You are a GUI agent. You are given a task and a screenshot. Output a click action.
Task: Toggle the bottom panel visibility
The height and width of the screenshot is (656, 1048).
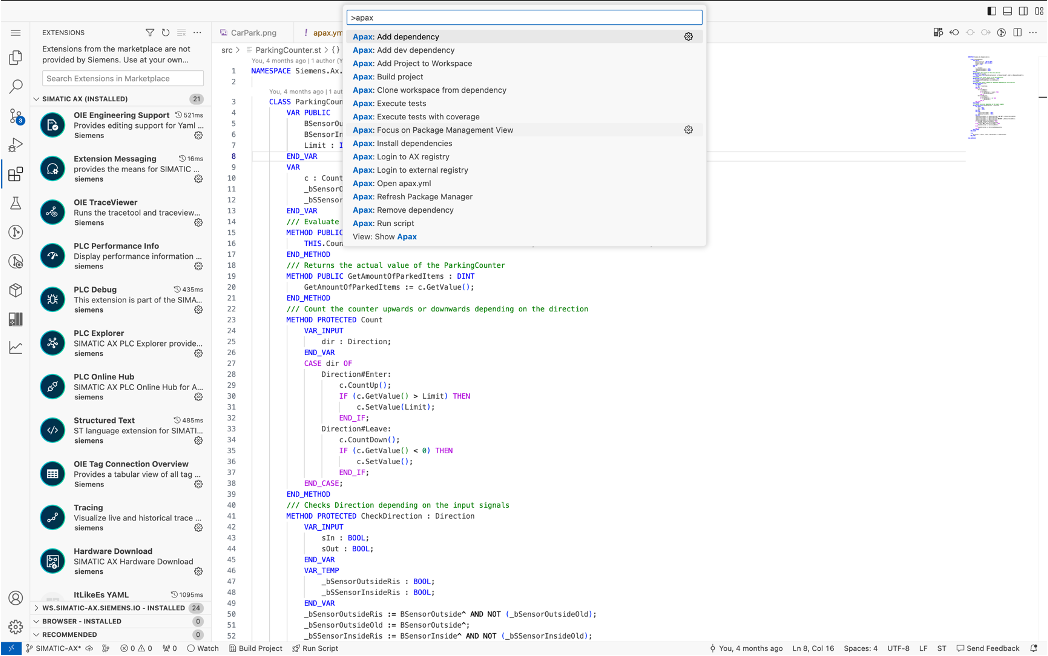tap(1007, 11)
